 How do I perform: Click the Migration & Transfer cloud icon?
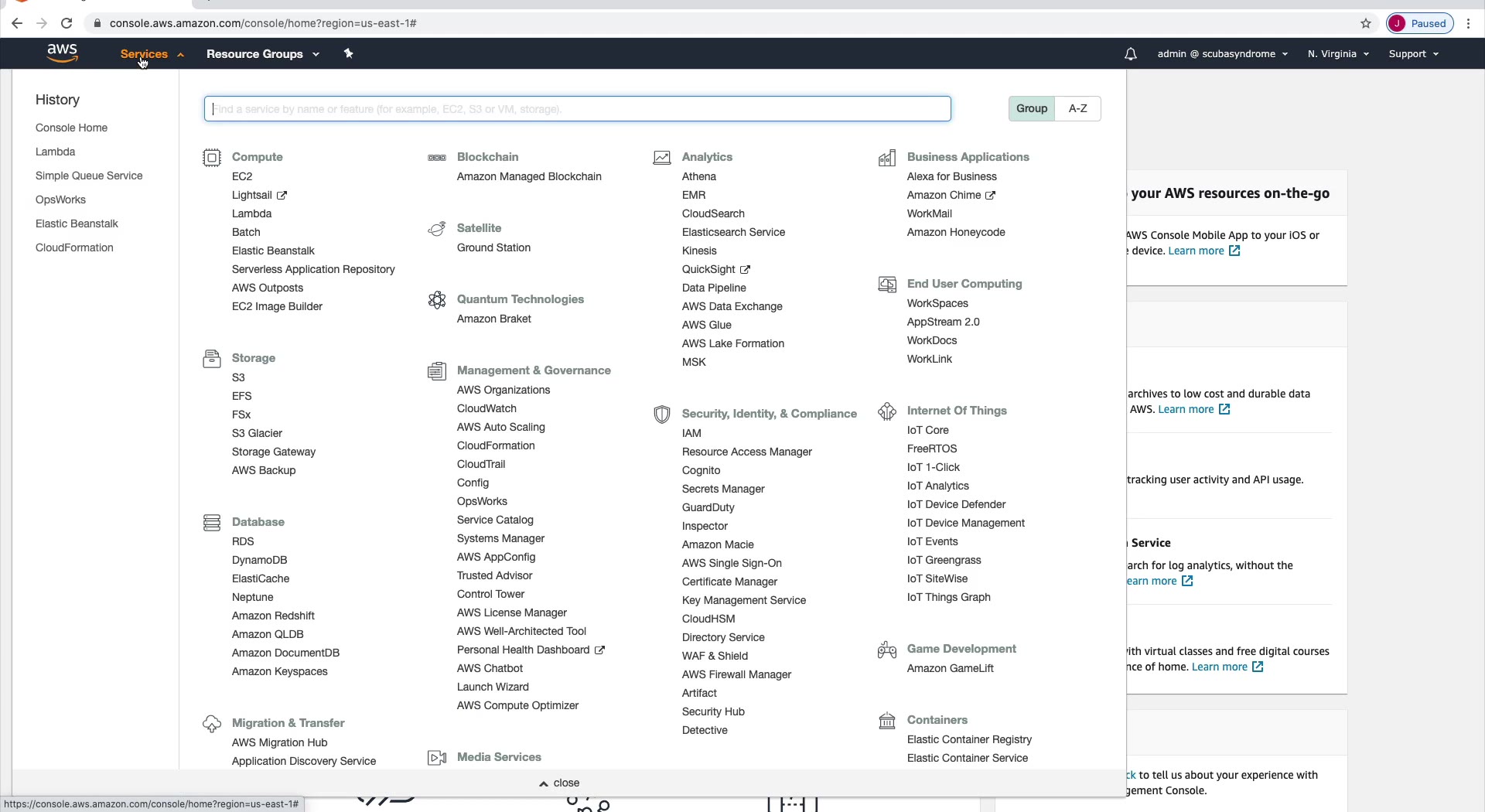[x=212, y=724]
